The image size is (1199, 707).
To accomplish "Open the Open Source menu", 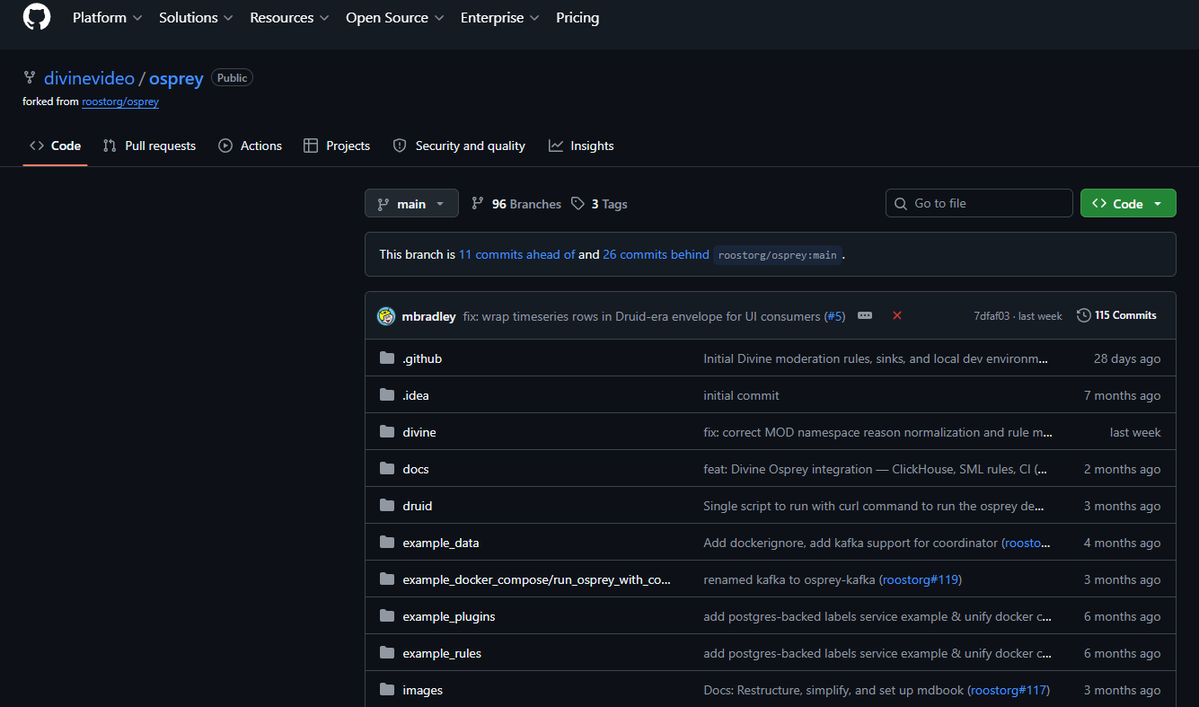I will [x=395, y=18].
